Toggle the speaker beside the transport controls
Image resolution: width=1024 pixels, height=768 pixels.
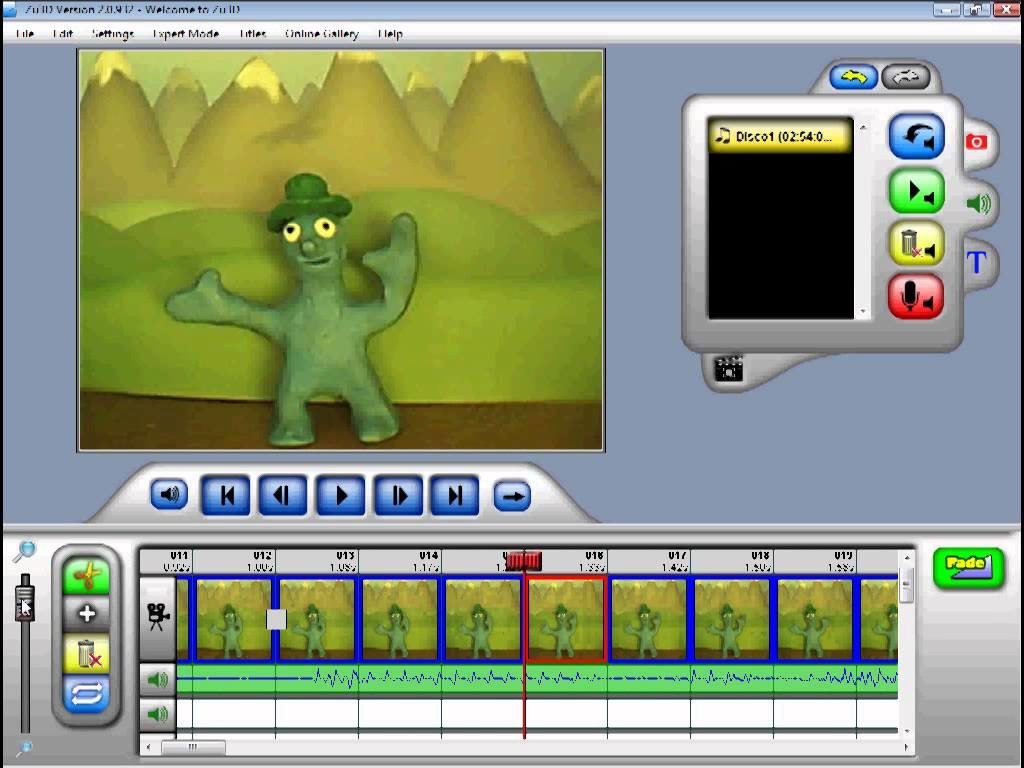168,494
